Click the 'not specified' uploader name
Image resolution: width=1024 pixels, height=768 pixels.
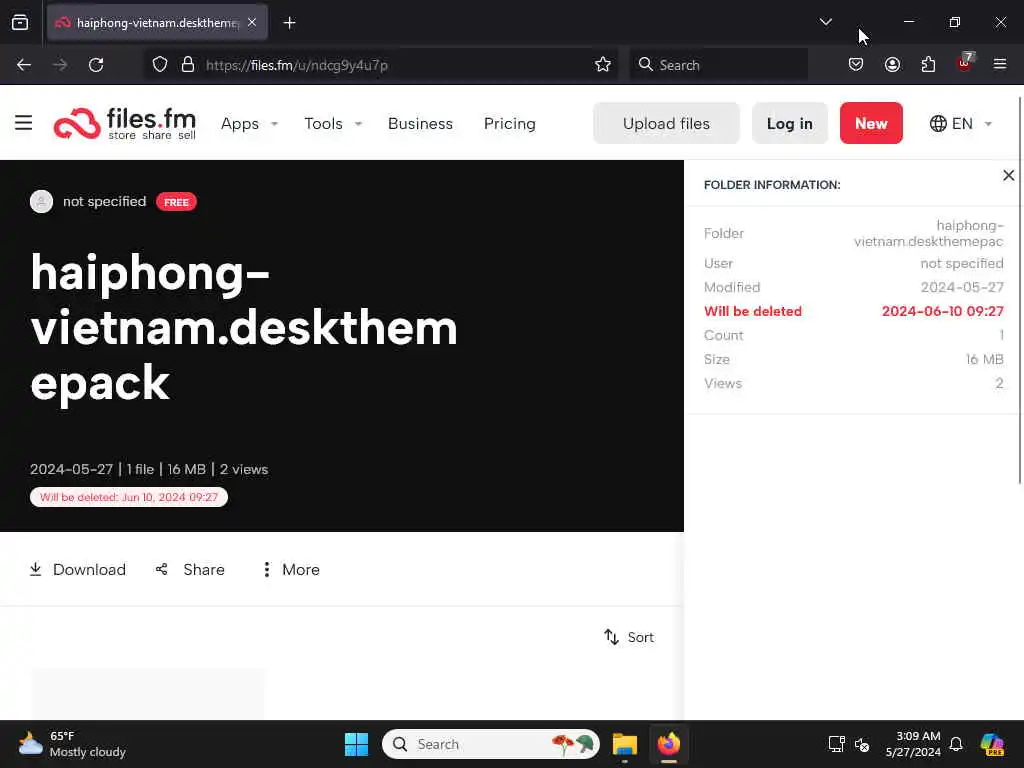coord(104,201)
